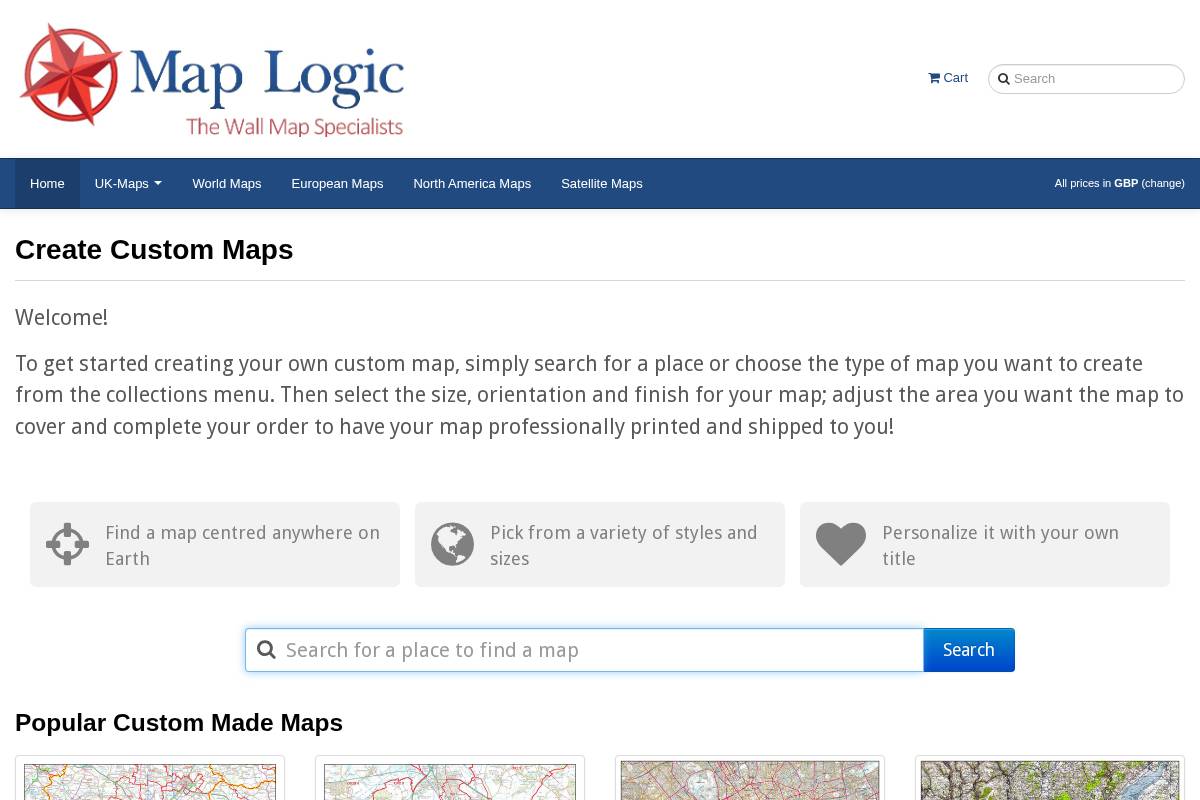Click the 'Welcome!' text
The width and height of the screenshot is (1200, 800).
coord(61,318)
